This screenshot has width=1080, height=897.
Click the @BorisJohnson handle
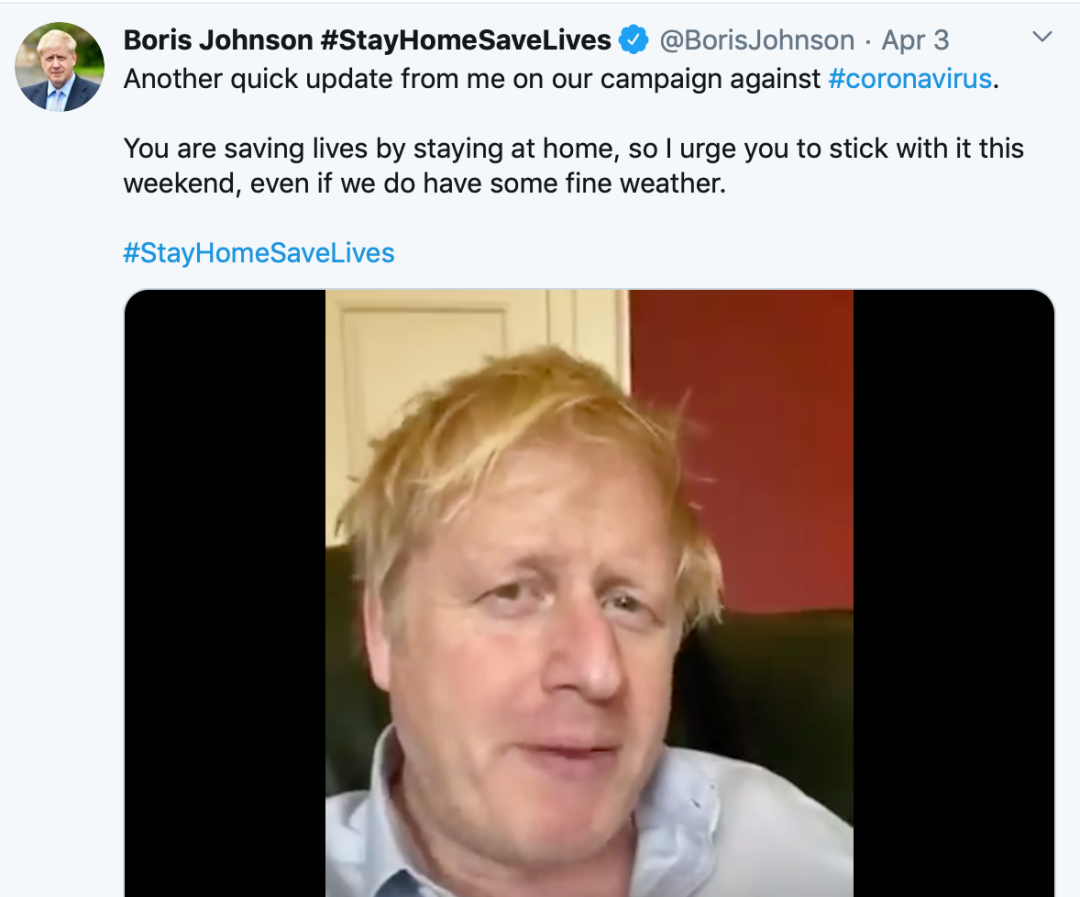click(x=756, y=40)
